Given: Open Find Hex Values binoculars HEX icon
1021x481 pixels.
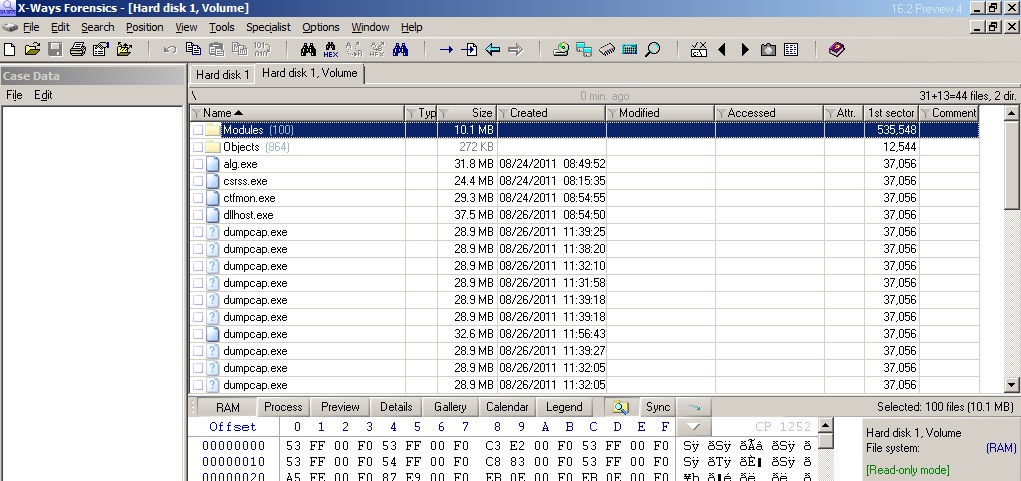Looking at the screenshot, I should [331, 49].
